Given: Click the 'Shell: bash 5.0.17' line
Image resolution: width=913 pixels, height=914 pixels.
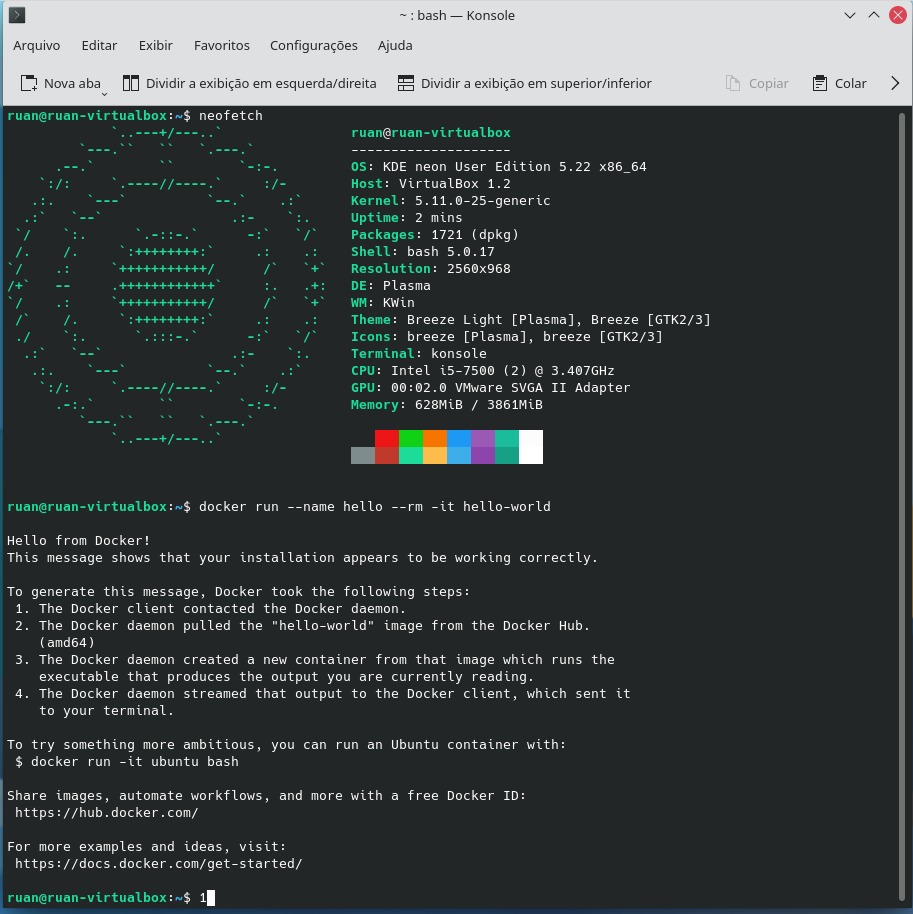Looking at the screenshot, I should (423, 251).
